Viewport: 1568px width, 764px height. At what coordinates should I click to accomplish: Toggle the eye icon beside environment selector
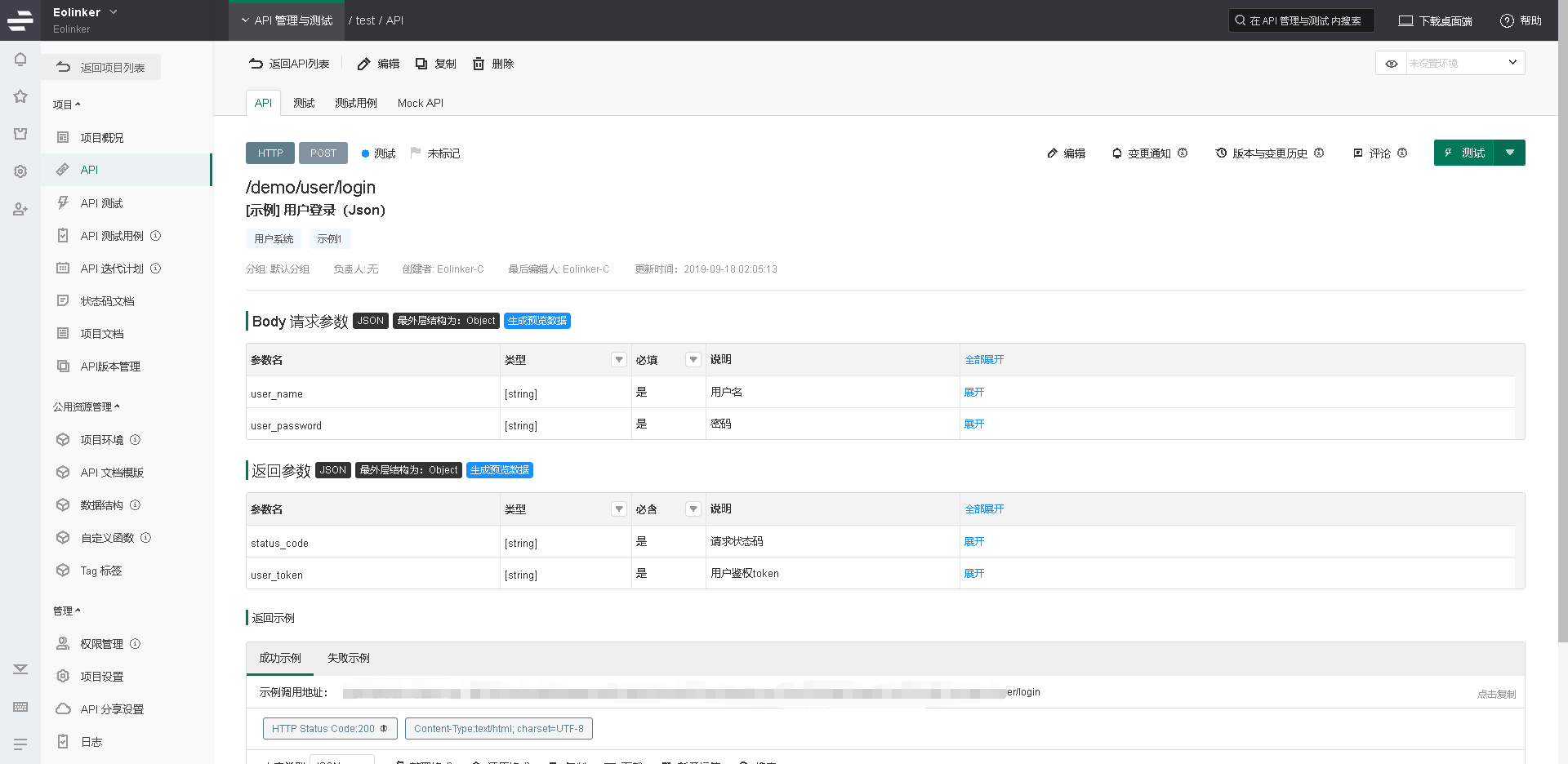[x=1392, y=64]
